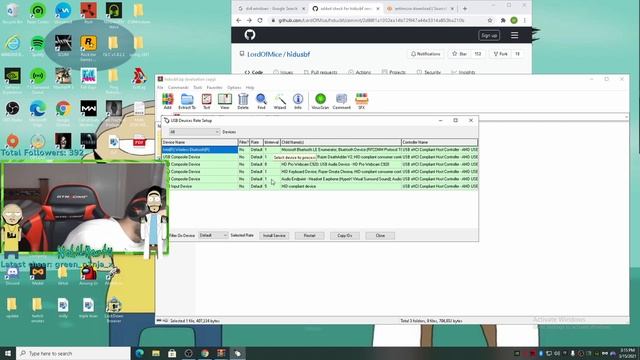This screenshot has width=640, height=360.
Task: Open WinRAR Wizard tool
Action: 280,101
